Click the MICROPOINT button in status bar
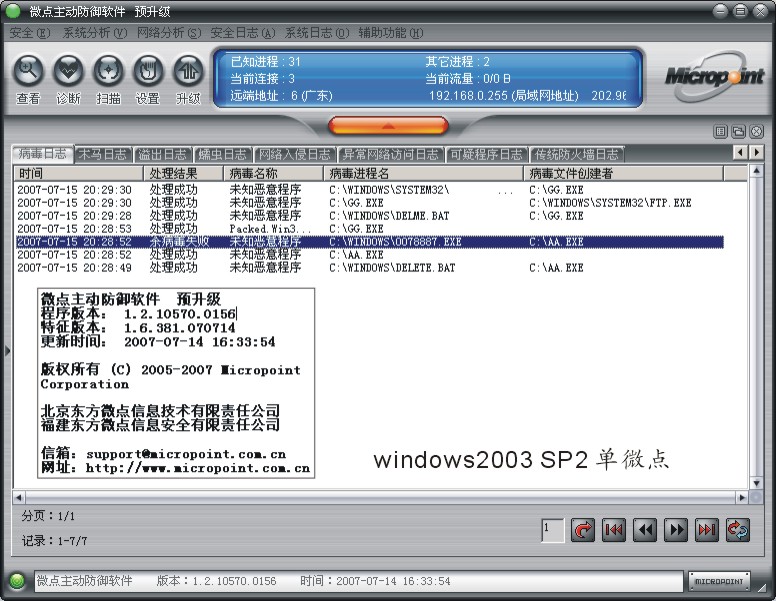 point(719,581)
